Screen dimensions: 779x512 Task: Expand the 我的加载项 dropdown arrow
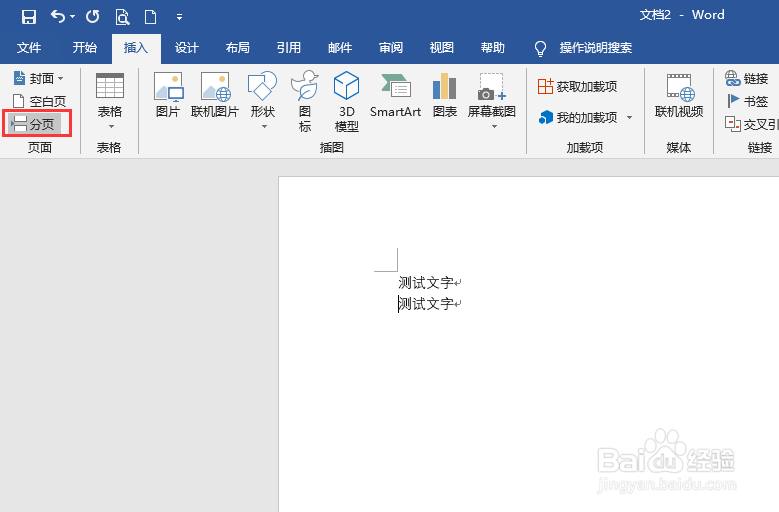point(629,118)
